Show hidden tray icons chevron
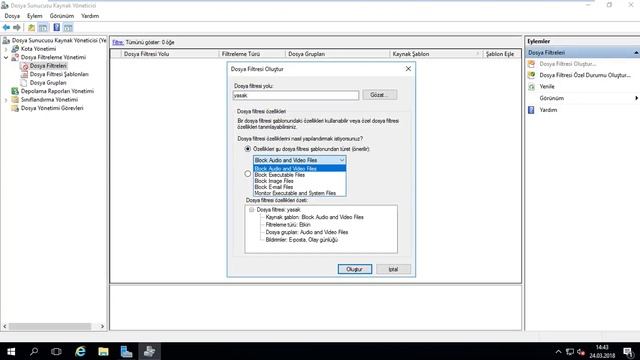The width and height of the screenshot is (640, 360). pyautogui.click(x=558, y=352)
